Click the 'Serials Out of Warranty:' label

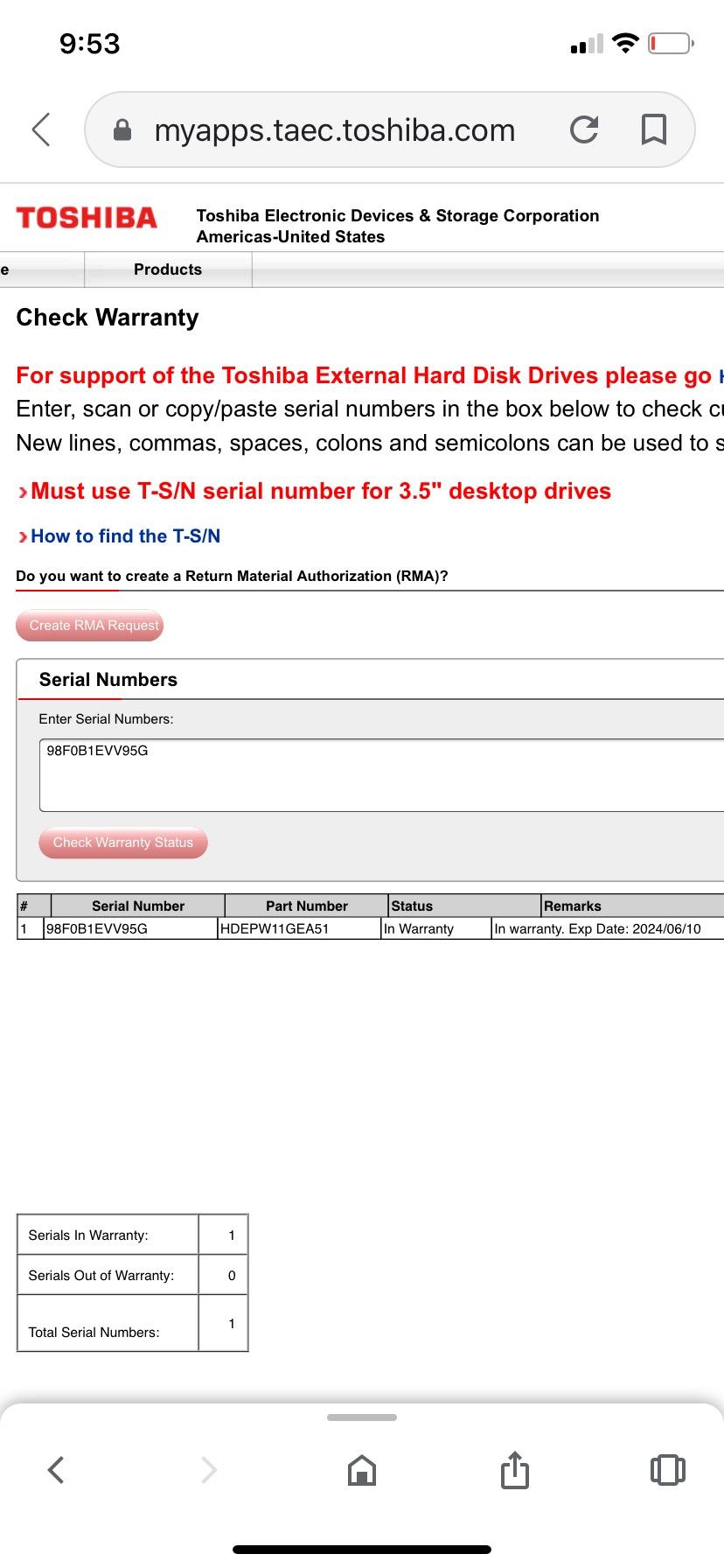(x=101, y=1275)
